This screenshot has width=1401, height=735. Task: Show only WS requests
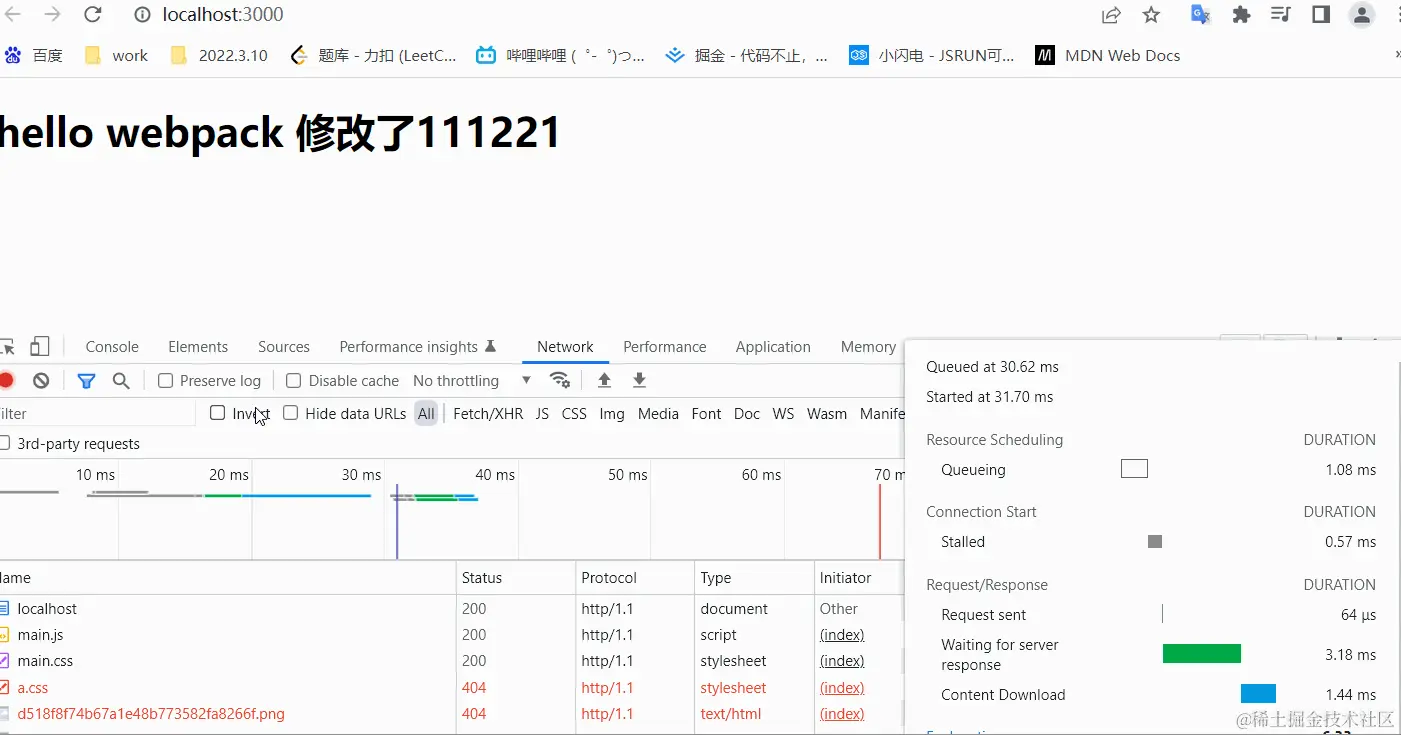point(783,414)
